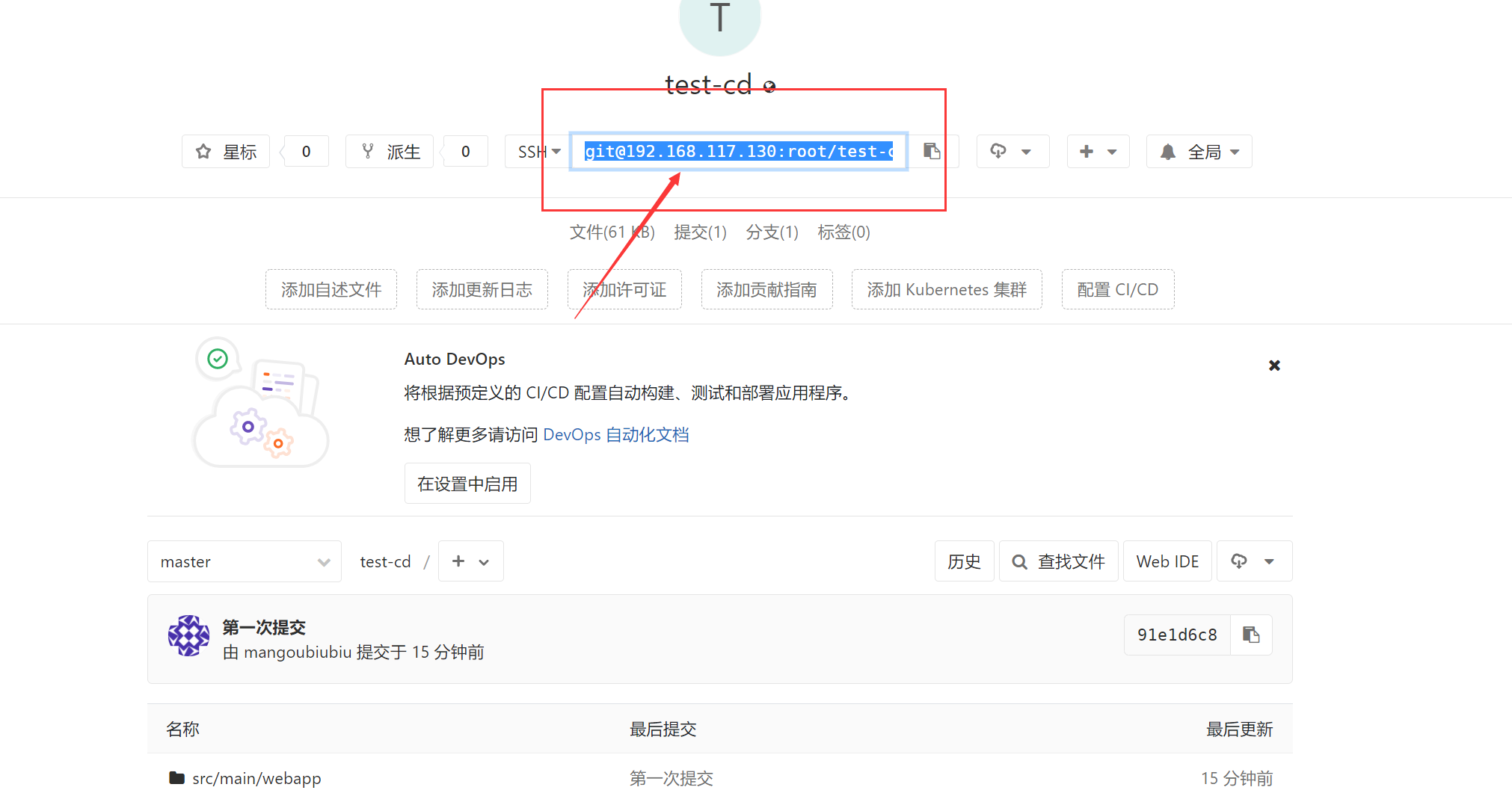
Task: Open the src/main/webapp folder
Action: (256, 778)
